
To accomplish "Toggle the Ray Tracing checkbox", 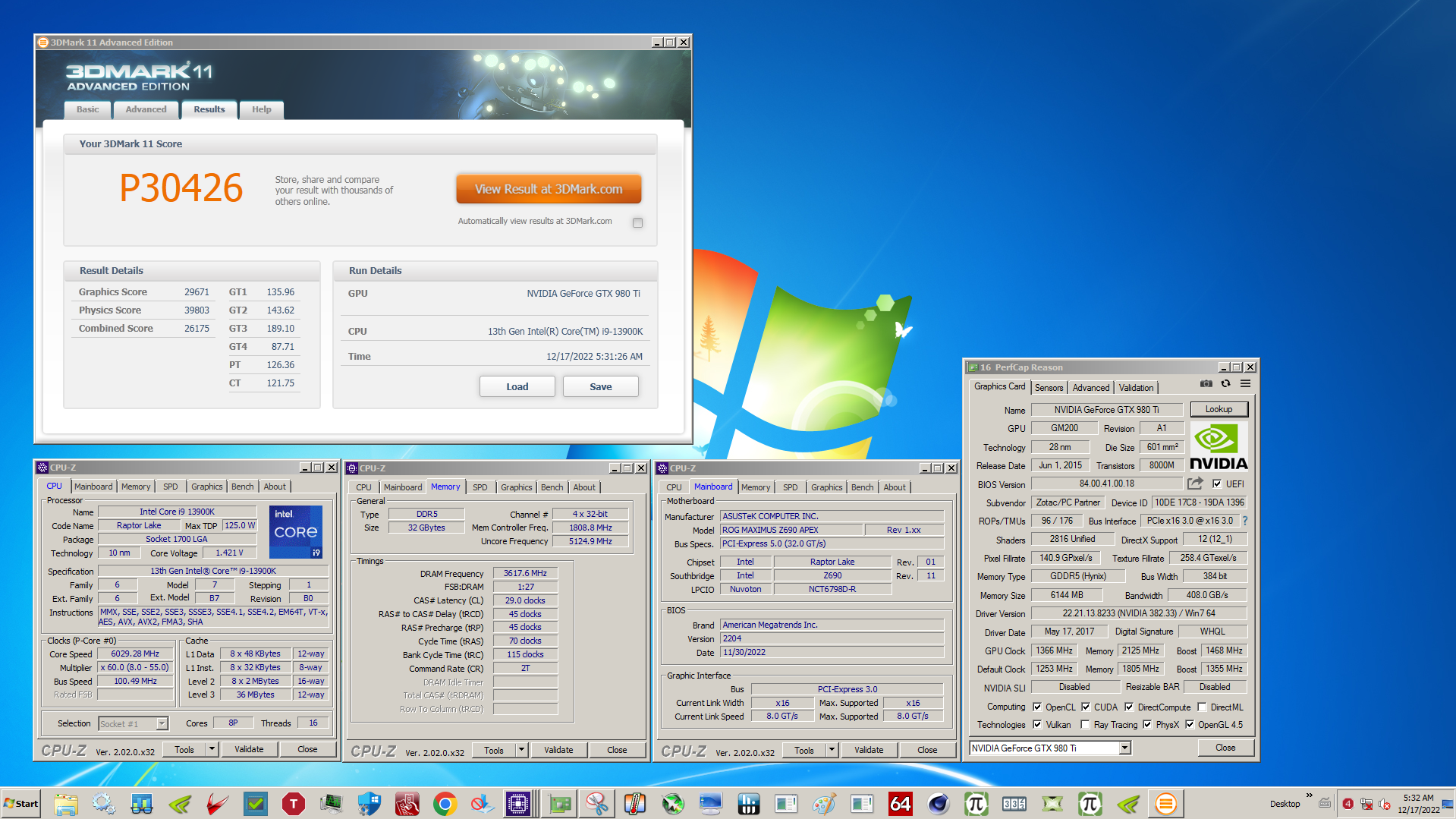I will coord(1086,724).
